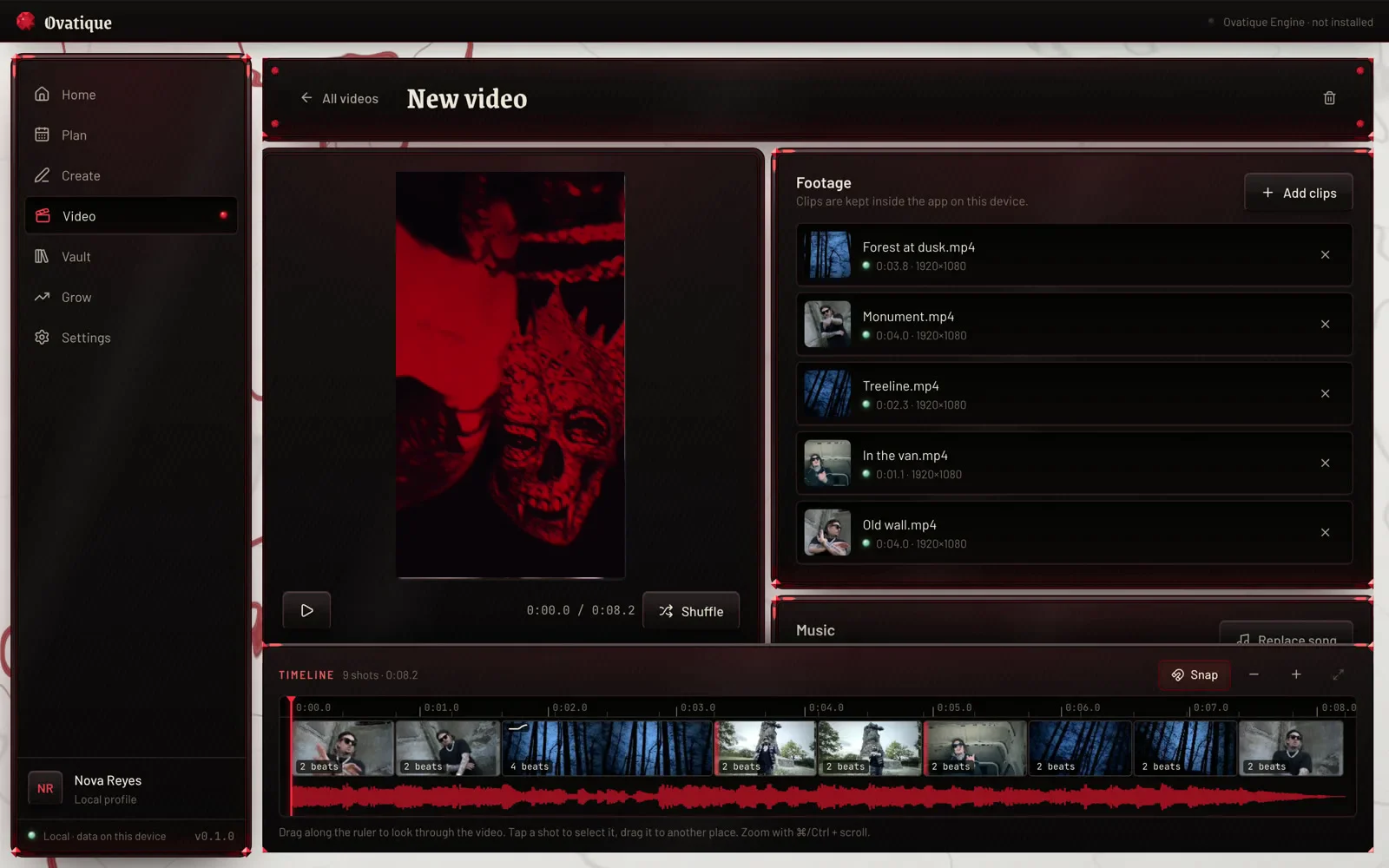Open Nova Reyes local profile
The width and height of the screenshot is (1389, 868).
[x=131, y=789]
